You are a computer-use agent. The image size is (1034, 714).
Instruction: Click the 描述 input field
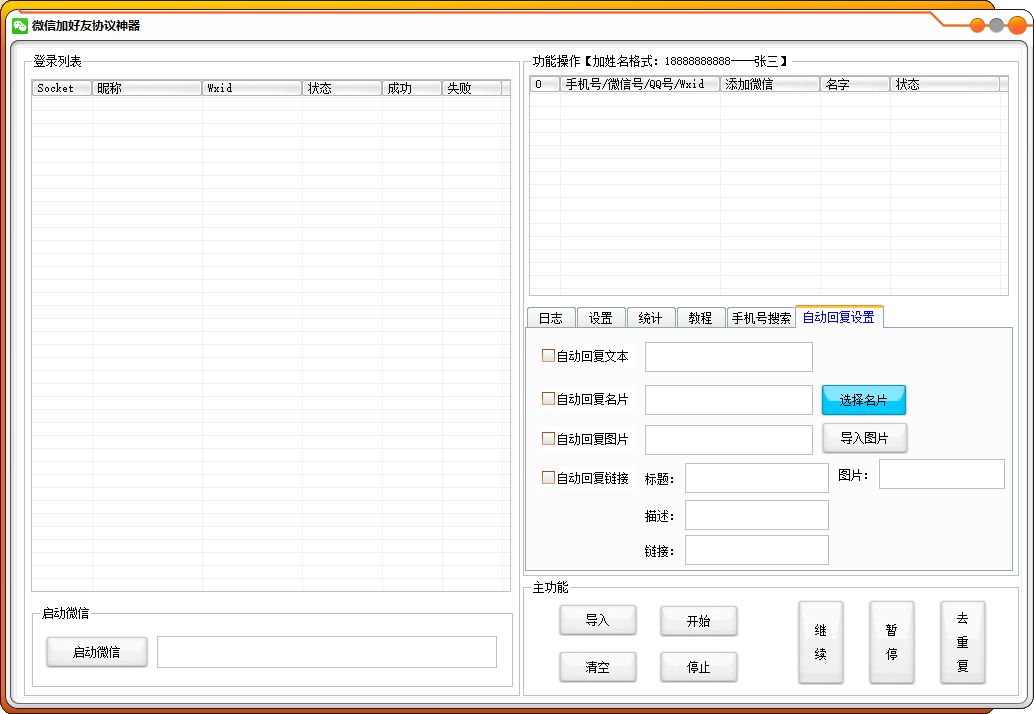tap(756, 515)
